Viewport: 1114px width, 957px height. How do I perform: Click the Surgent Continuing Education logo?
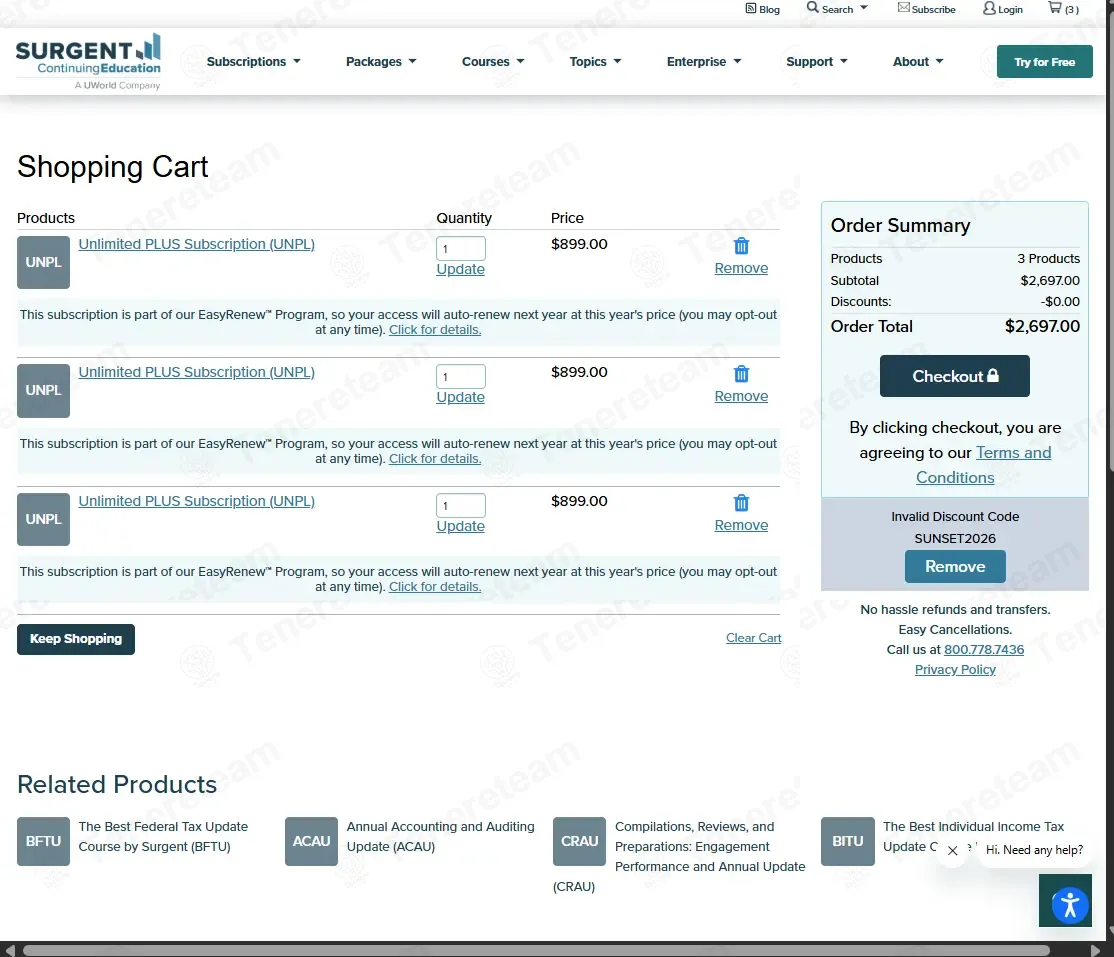[88, 62]
